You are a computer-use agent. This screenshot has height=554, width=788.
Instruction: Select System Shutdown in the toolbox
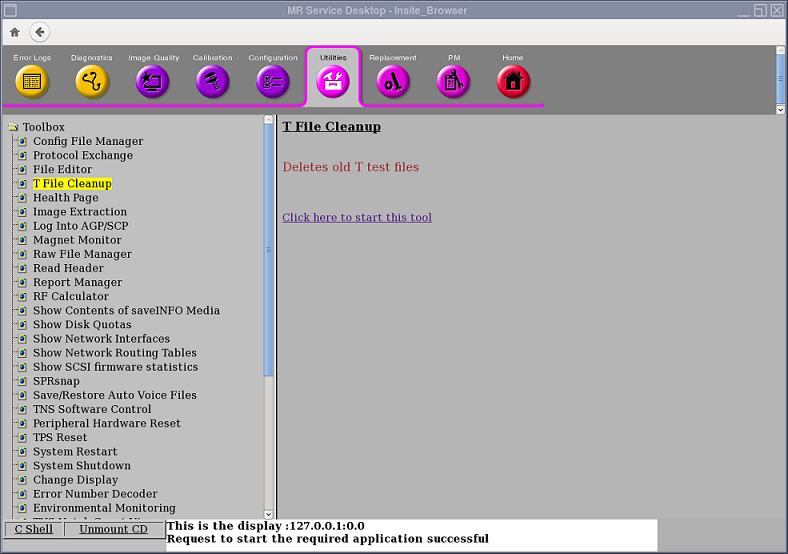(x=82, y=465)
